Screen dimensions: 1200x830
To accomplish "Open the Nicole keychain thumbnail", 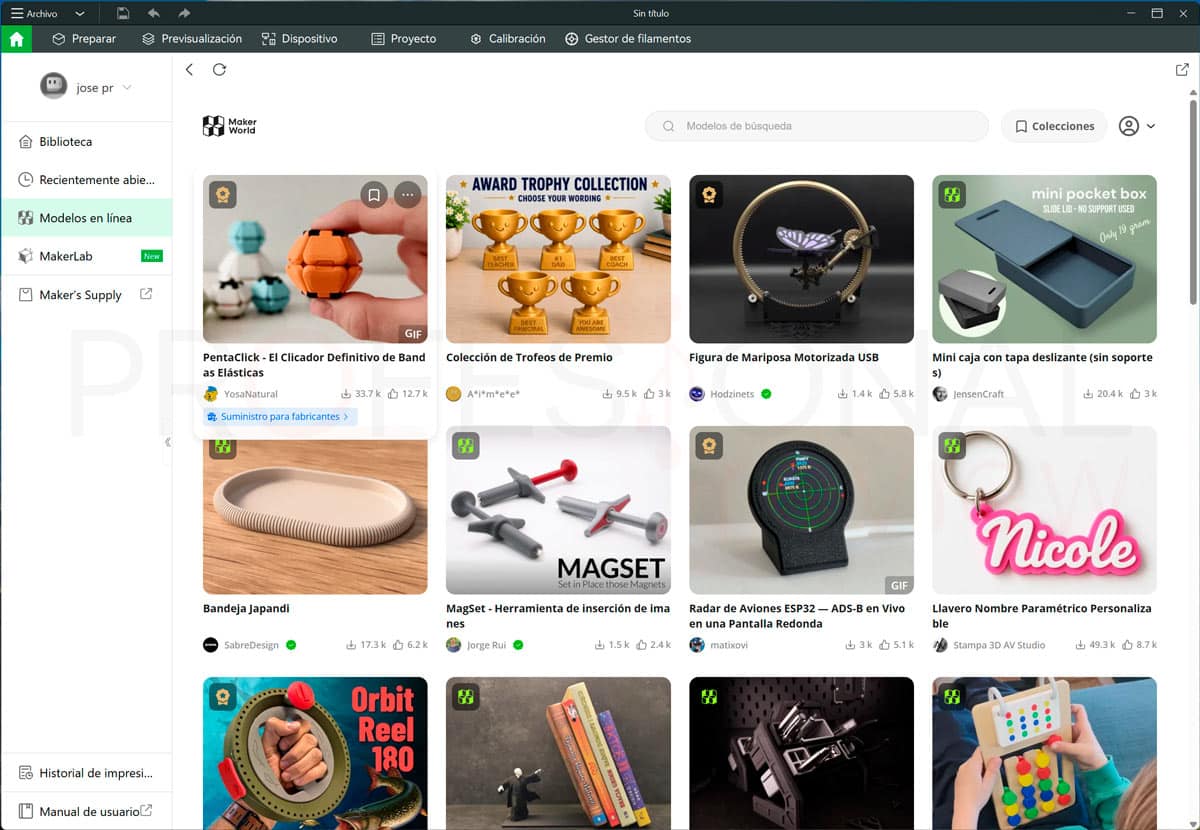I will 1044,510.
